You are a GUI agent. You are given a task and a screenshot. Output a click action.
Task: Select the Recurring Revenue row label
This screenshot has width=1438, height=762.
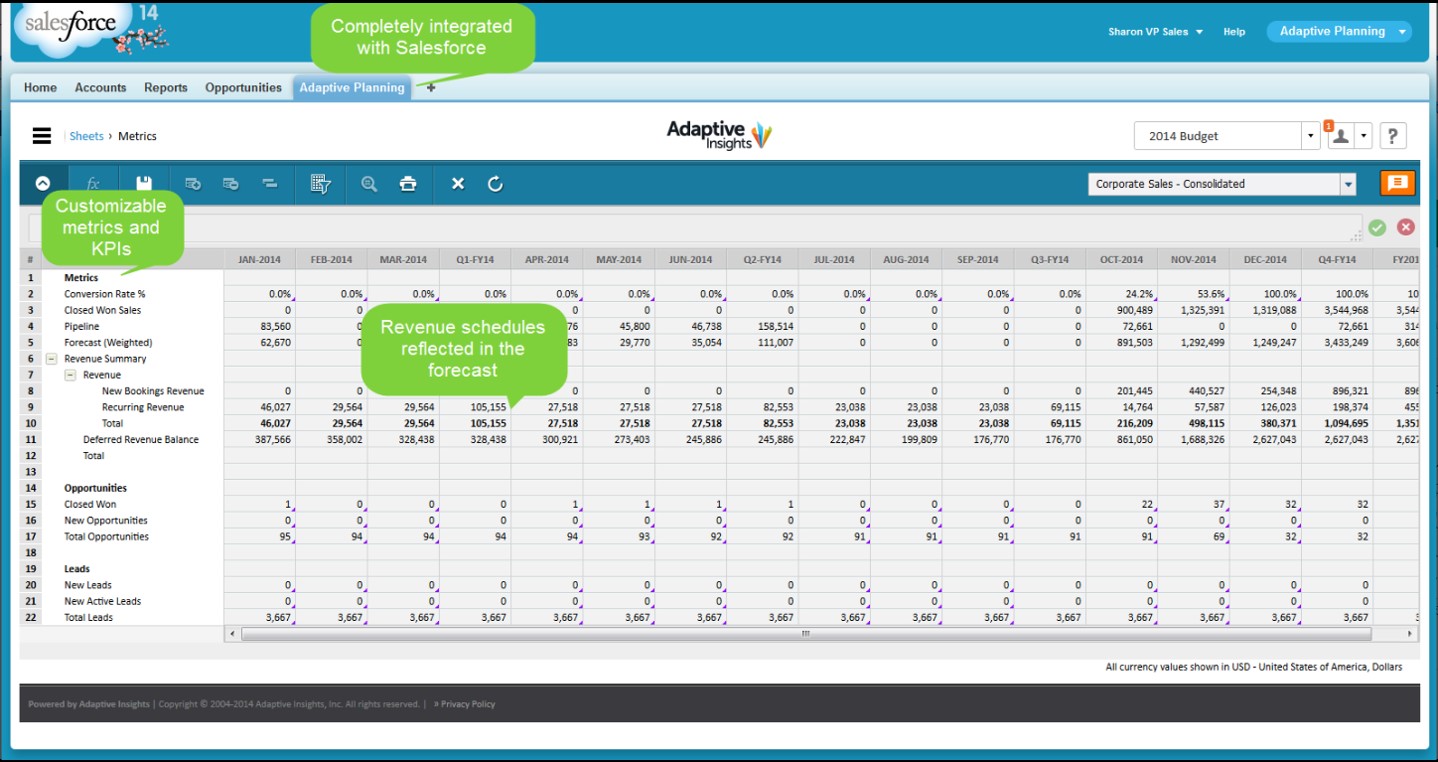[x=142, y=407]
